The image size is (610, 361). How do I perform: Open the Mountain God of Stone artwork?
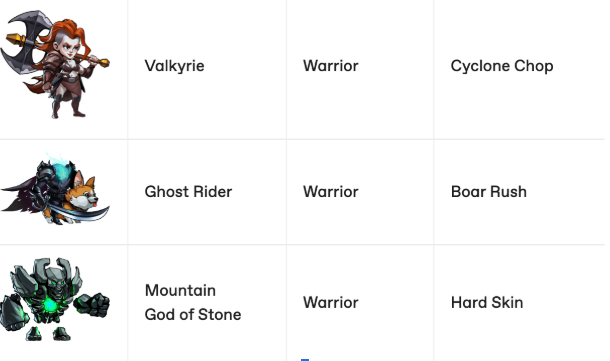55,299
